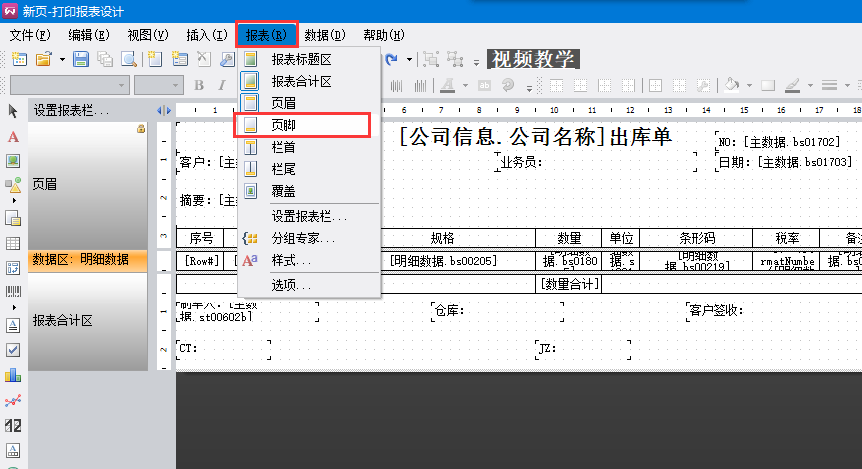Expand the font size combo box
This screenshot has width=862, height=469.
(x=176, y=86)
